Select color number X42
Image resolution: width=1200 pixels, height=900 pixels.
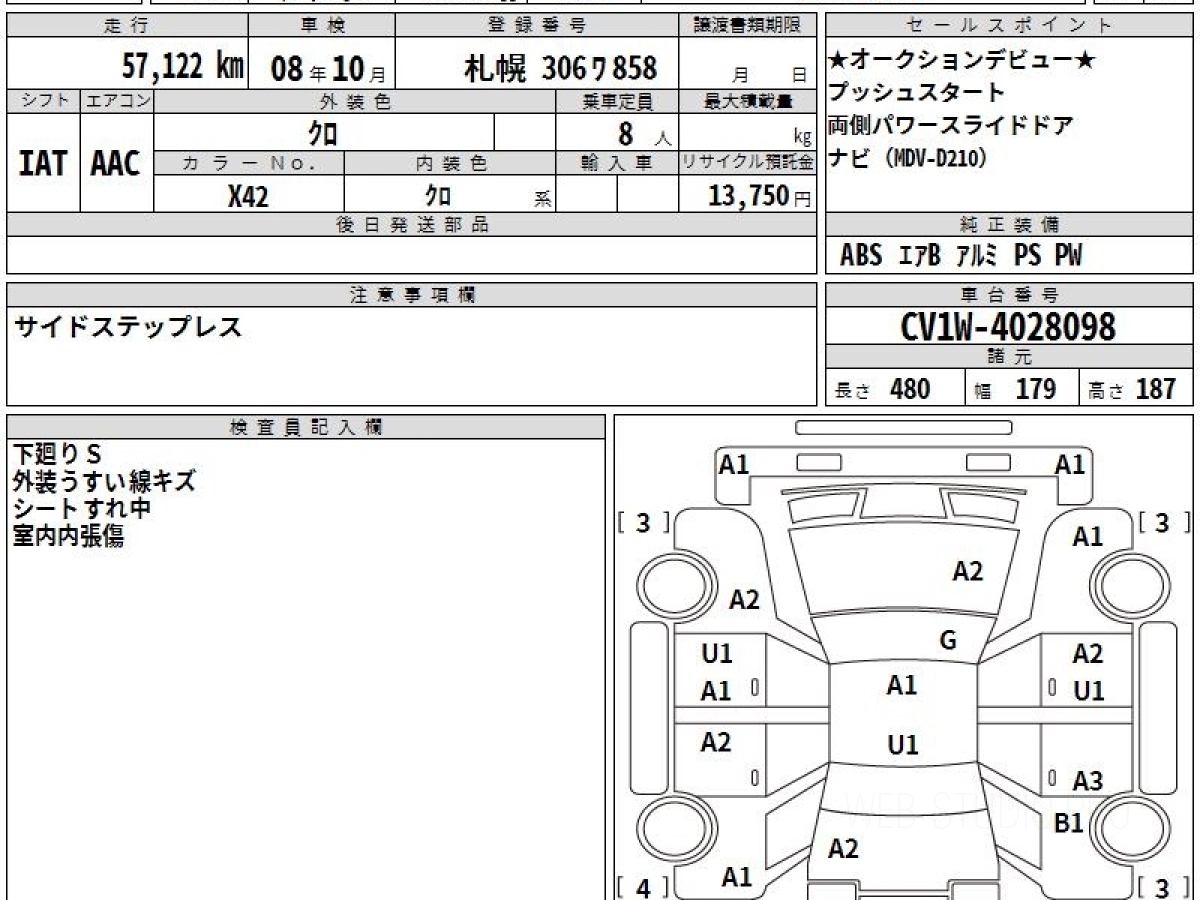click(248, 196)
